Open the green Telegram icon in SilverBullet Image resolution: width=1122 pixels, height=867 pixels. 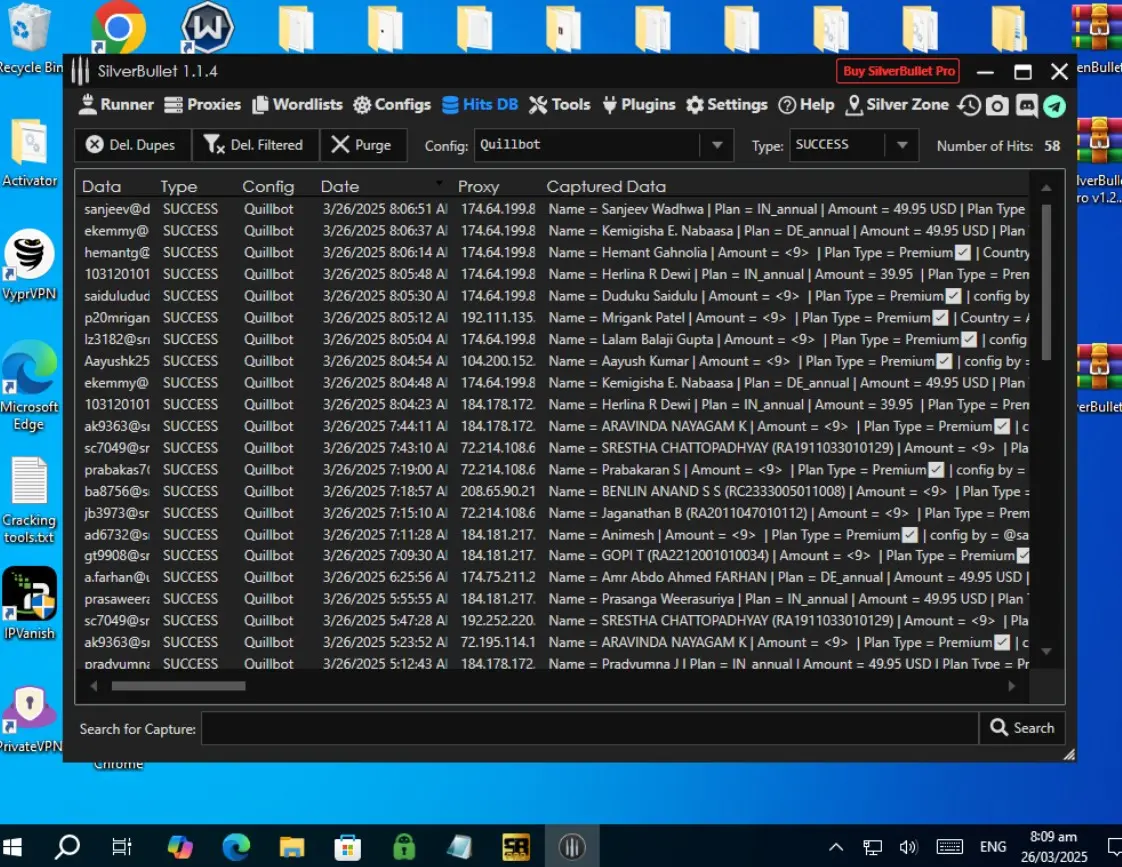[x=1054, y=106]
